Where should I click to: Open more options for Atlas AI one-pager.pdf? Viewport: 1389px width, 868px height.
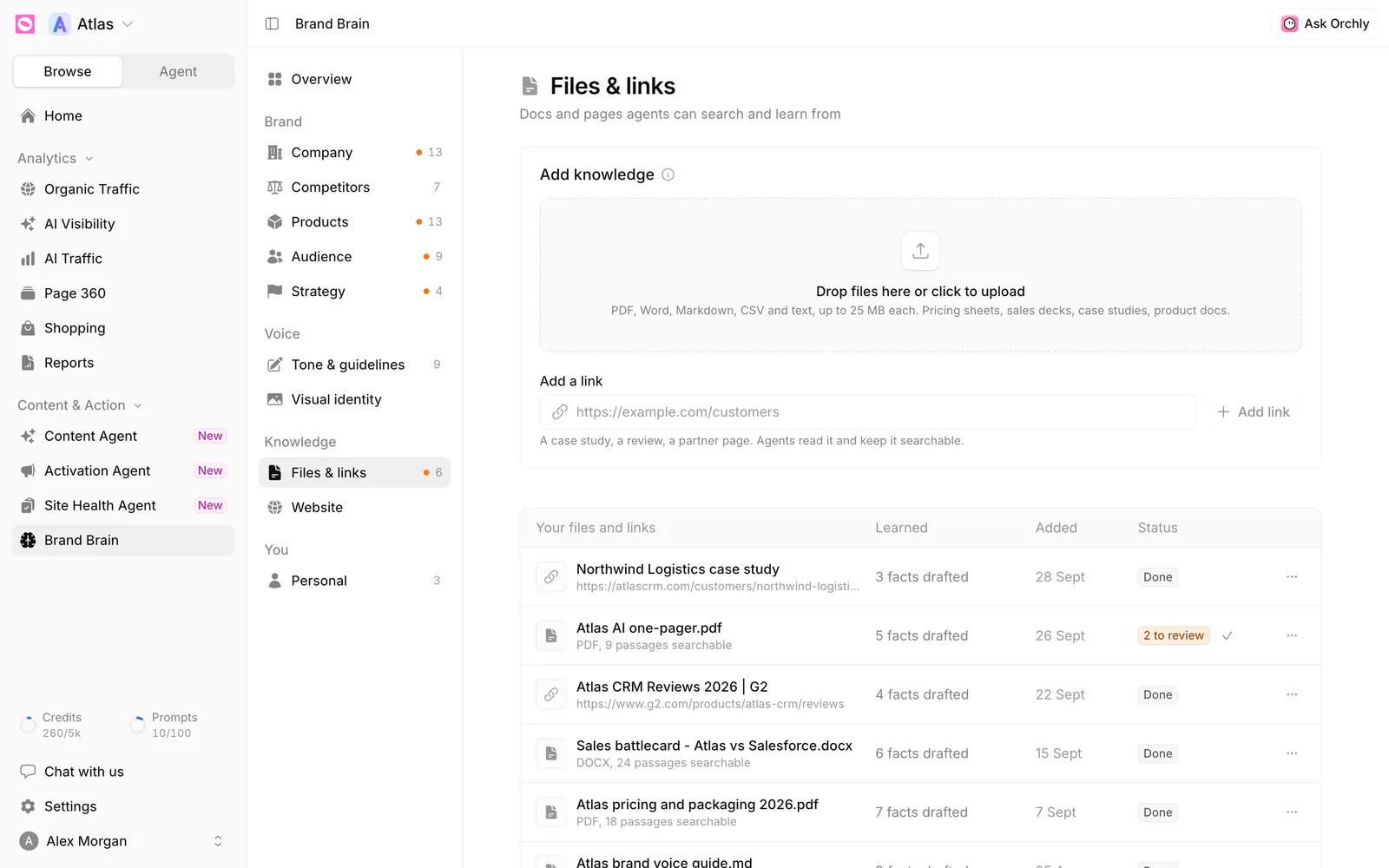click(1292, 635)
